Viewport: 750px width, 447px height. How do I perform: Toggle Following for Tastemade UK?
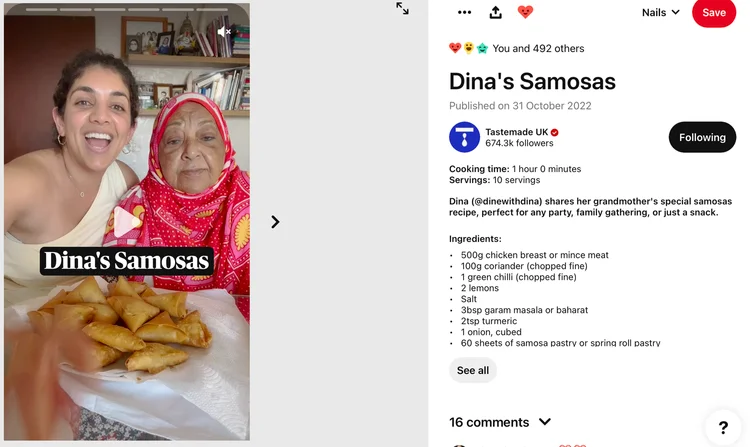(x=702, y=137)
